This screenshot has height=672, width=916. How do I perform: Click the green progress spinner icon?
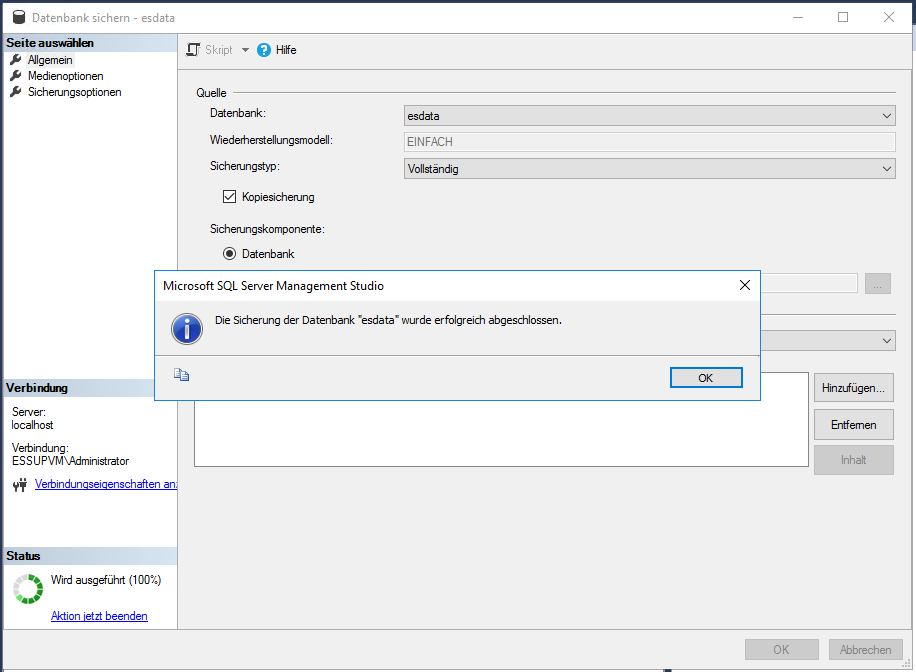[x=28, y=588]
